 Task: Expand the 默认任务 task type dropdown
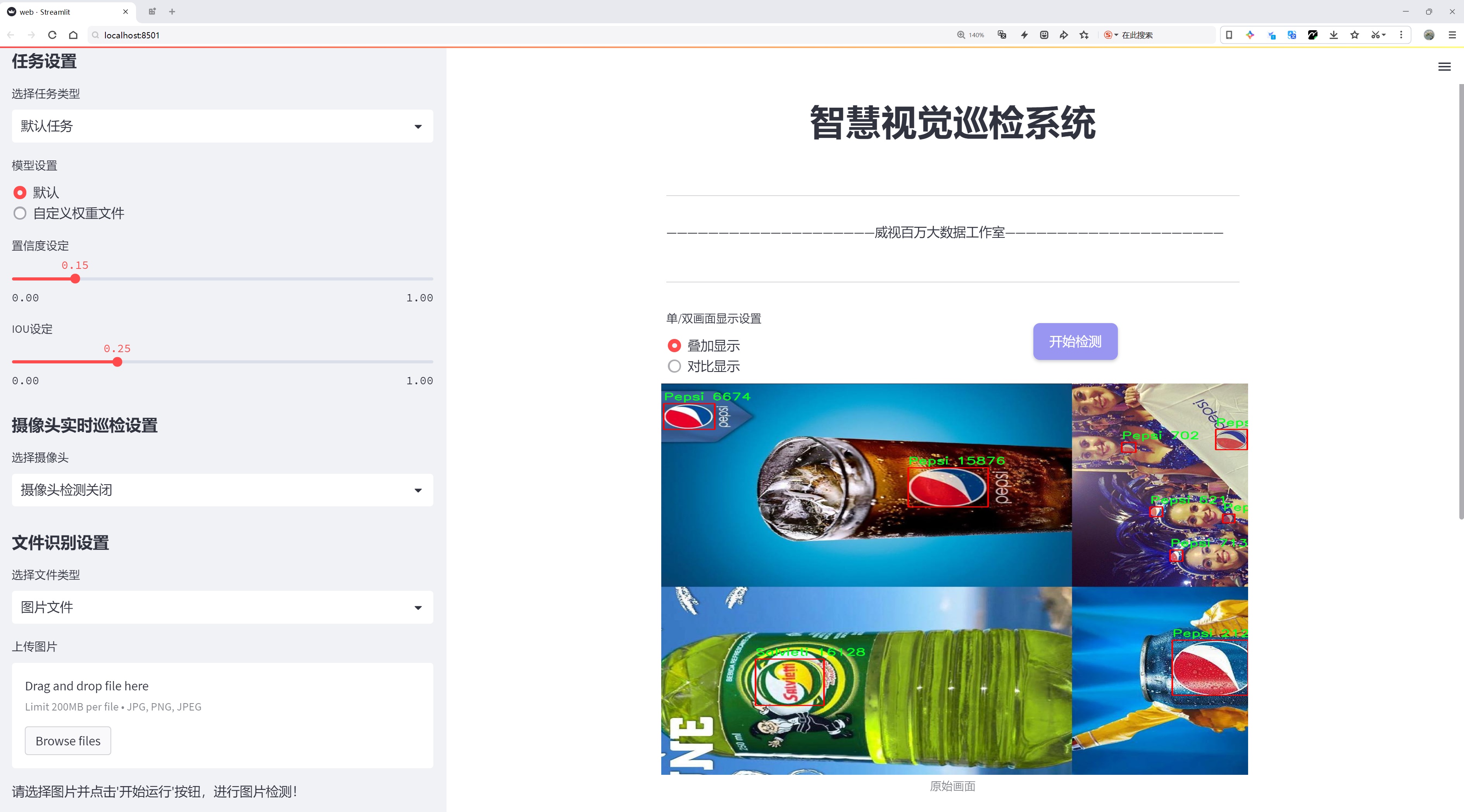click(222, 126)
